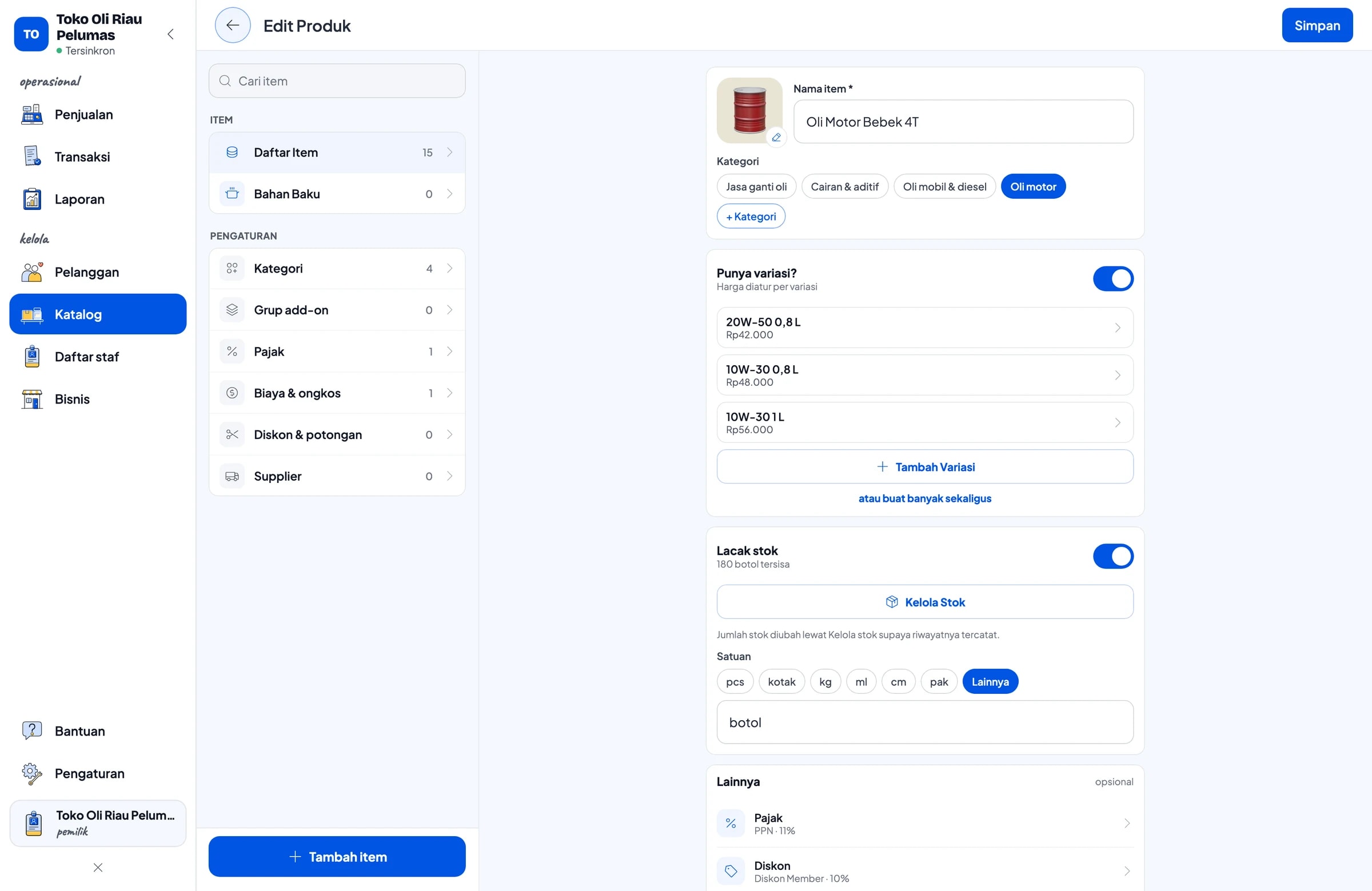1372x891 pixels.
Task: Select the pcs unit chip
Action: point(735,682)
